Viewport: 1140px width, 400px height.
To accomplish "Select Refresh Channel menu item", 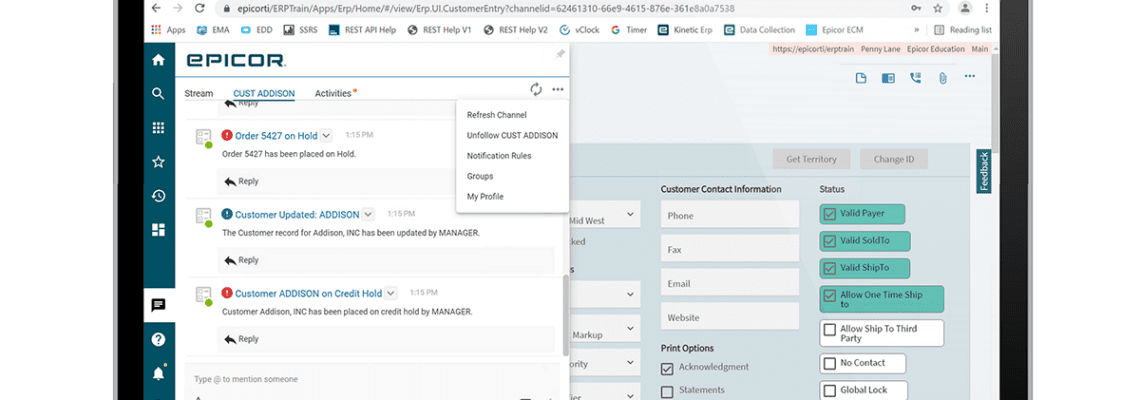I will point(497,115).
